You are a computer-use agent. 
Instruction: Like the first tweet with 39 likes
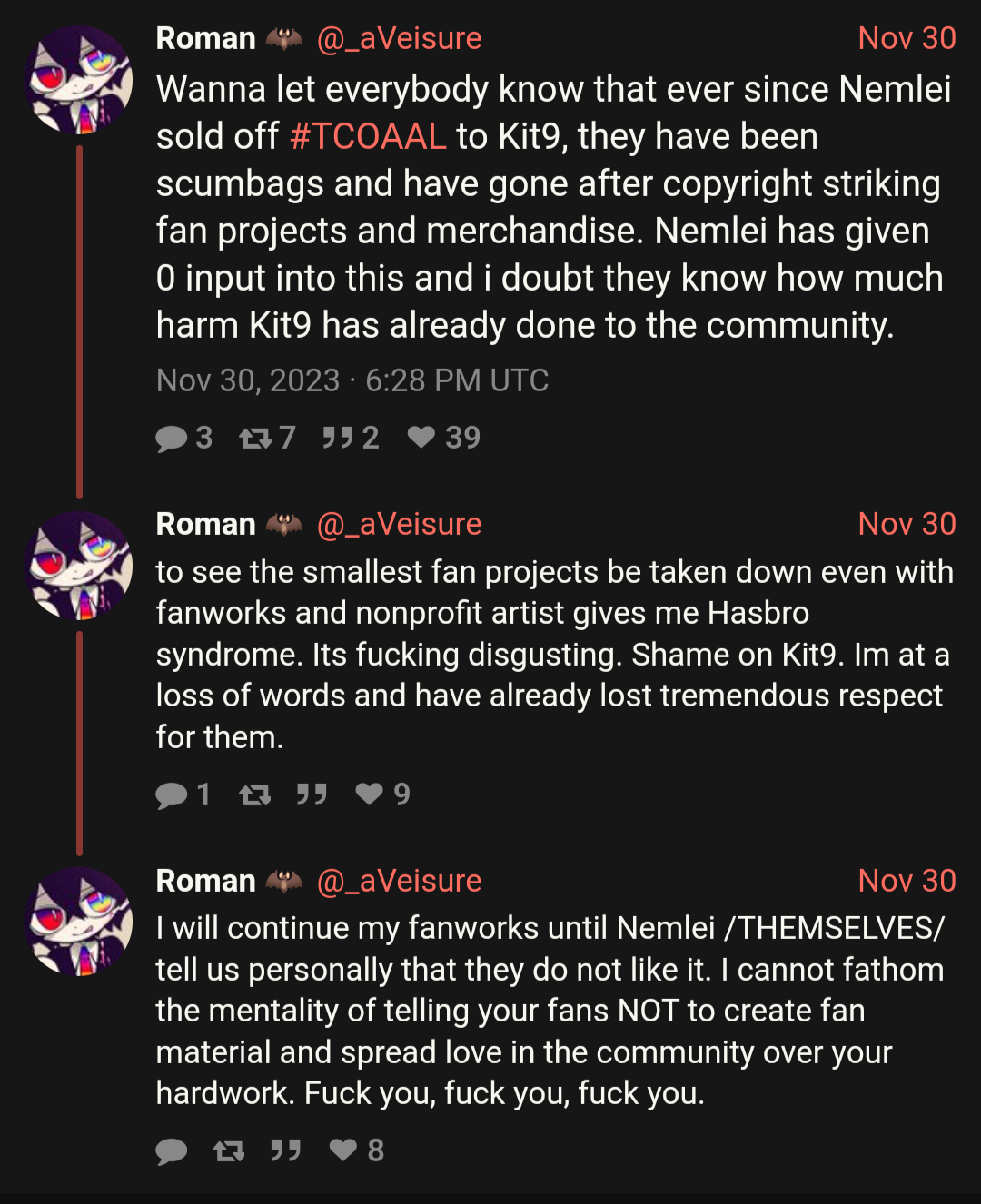[421, 438]
